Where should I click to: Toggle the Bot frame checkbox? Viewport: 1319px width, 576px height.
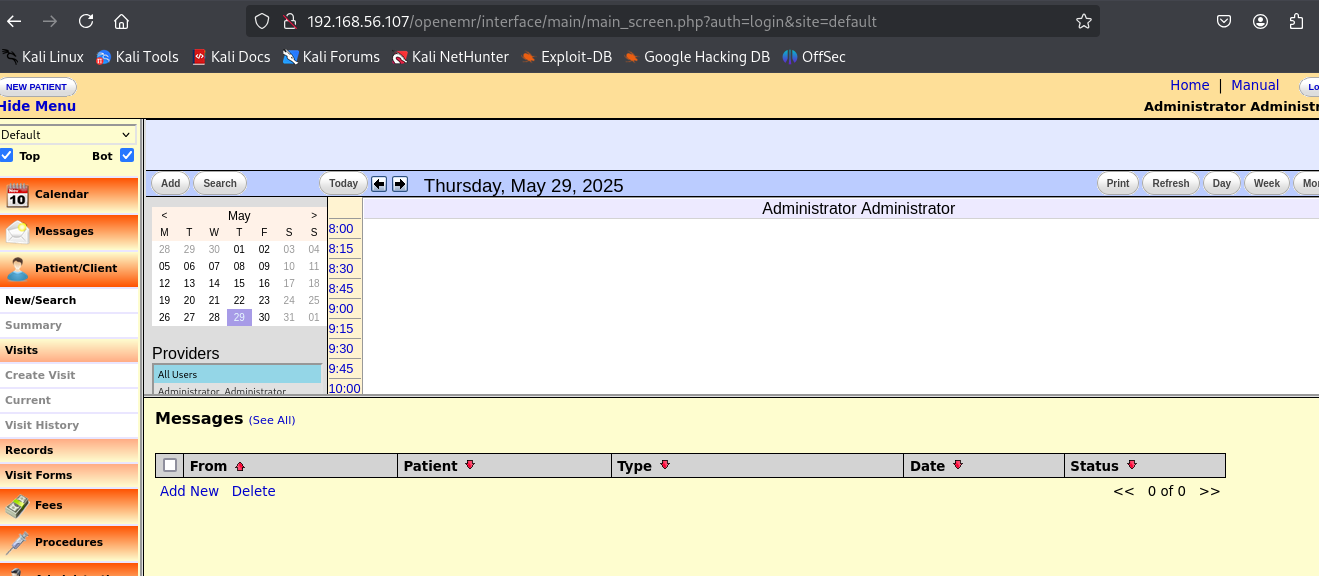point(127,155)
